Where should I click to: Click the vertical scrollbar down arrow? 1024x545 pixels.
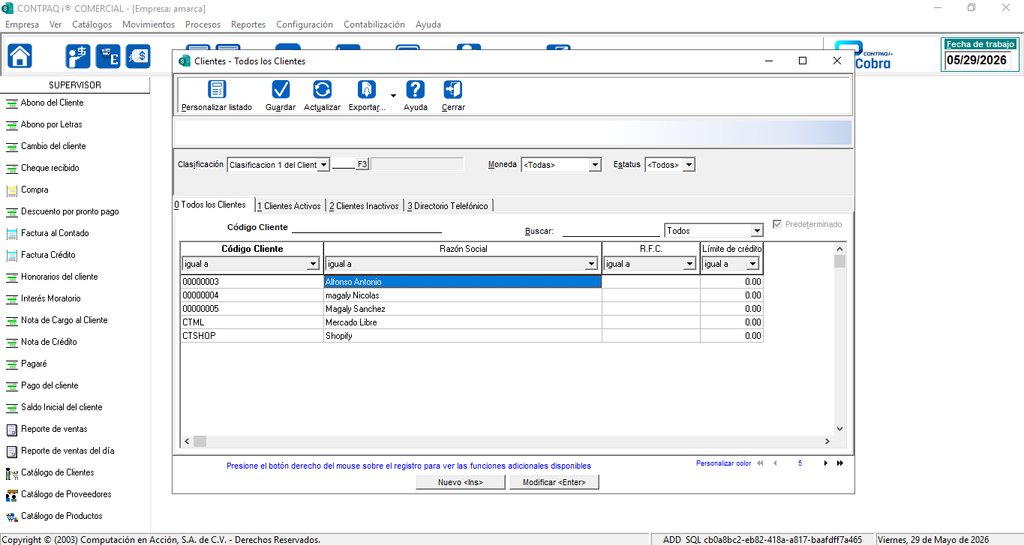(840, 429)
